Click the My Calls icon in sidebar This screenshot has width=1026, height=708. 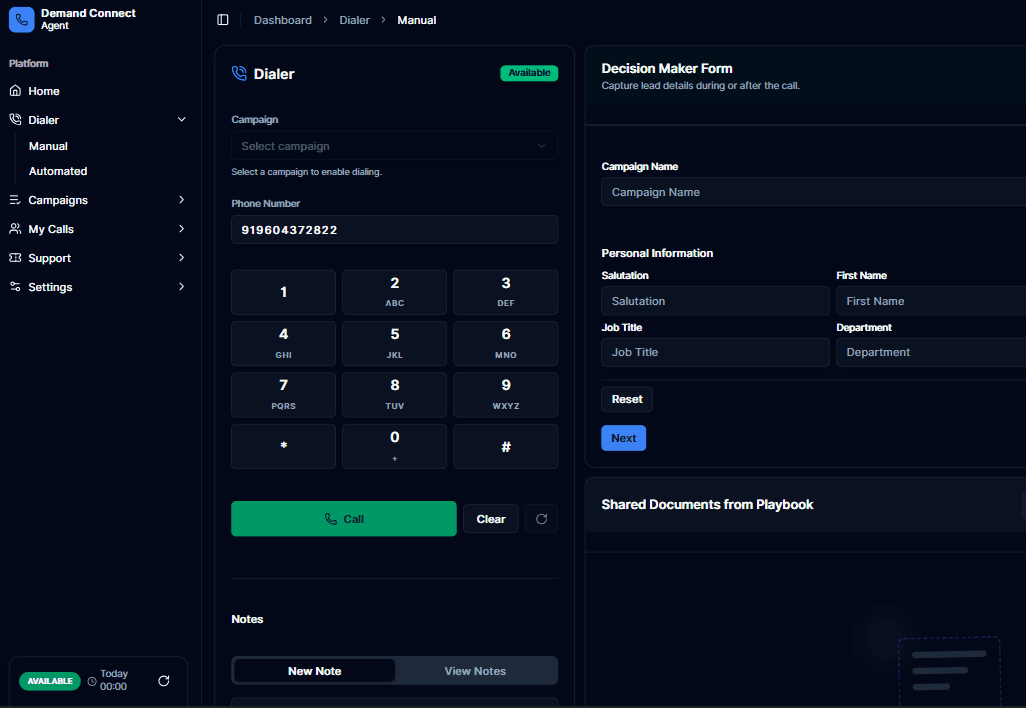pos(14,229)
